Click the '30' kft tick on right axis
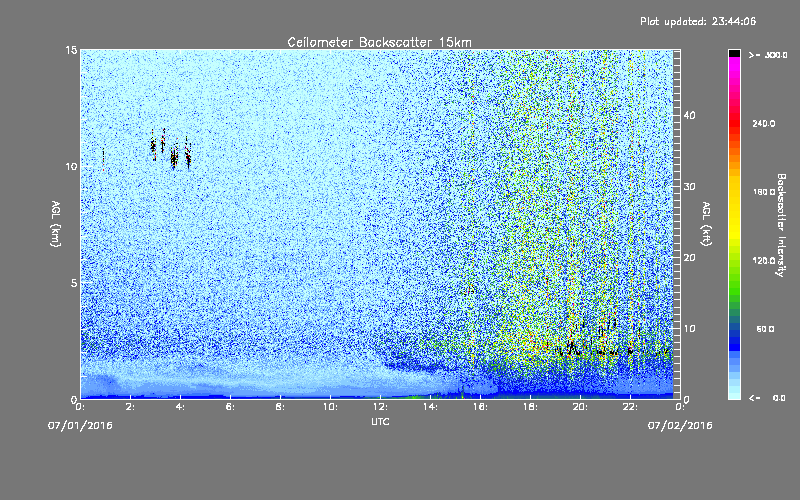This screenshot has height=500, width=800. pyautogui.click(x=689, y=186)
